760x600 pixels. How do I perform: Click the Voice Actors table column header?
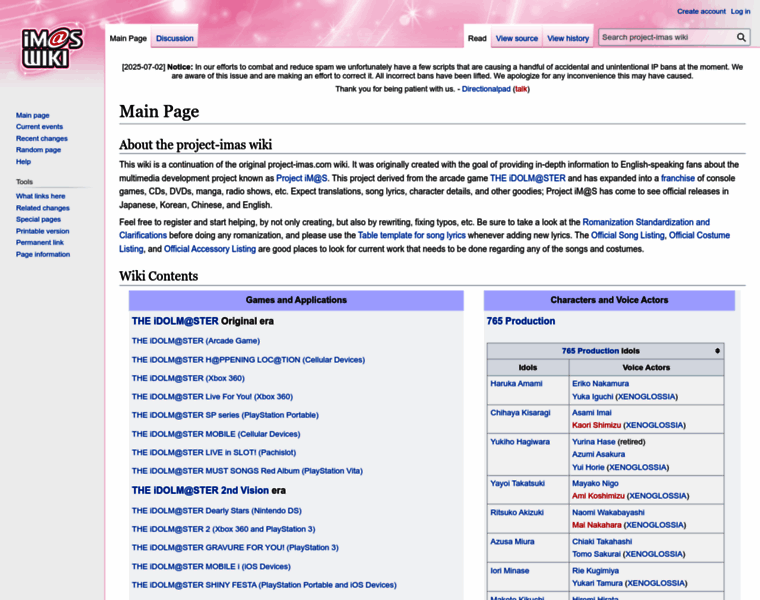[x=646, y=368]
